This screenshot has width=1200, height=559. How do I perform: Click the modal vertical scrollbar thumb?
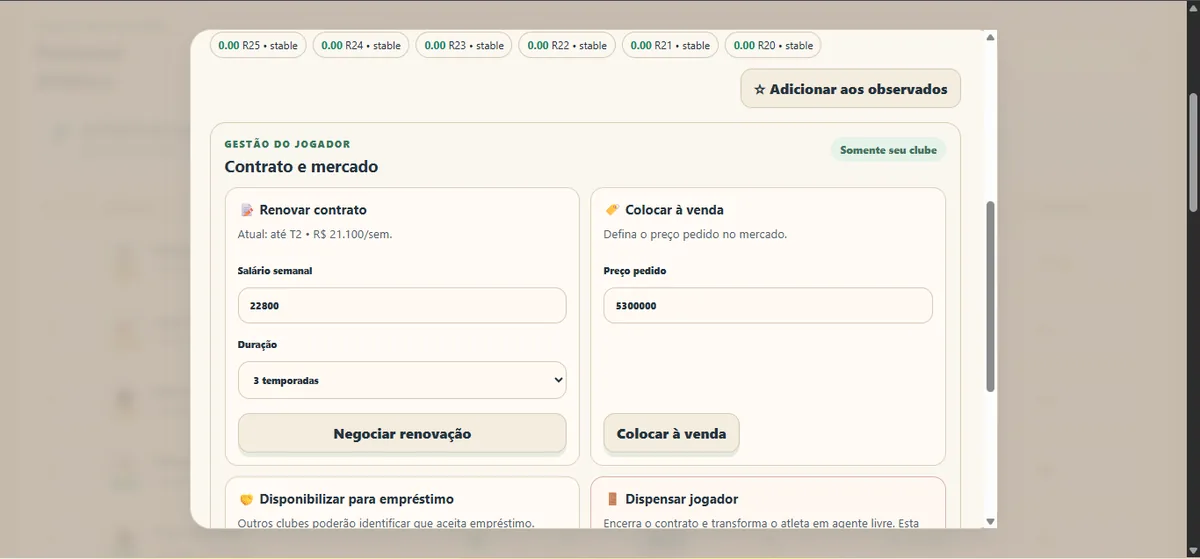coord(990,297)
